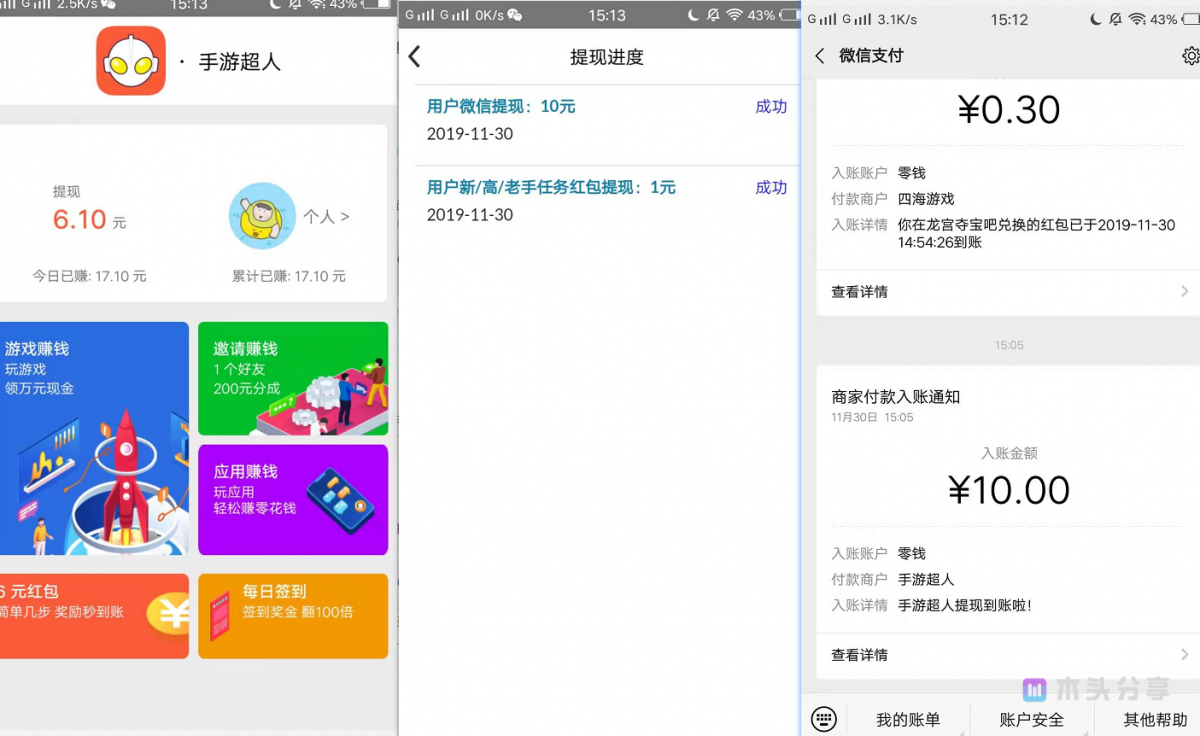The height and width of the screenshot is (736, 1200).
Task: Expand ¥0.30 details chevron arrow
Action: pyautogui.click(x=1184, y=292)
